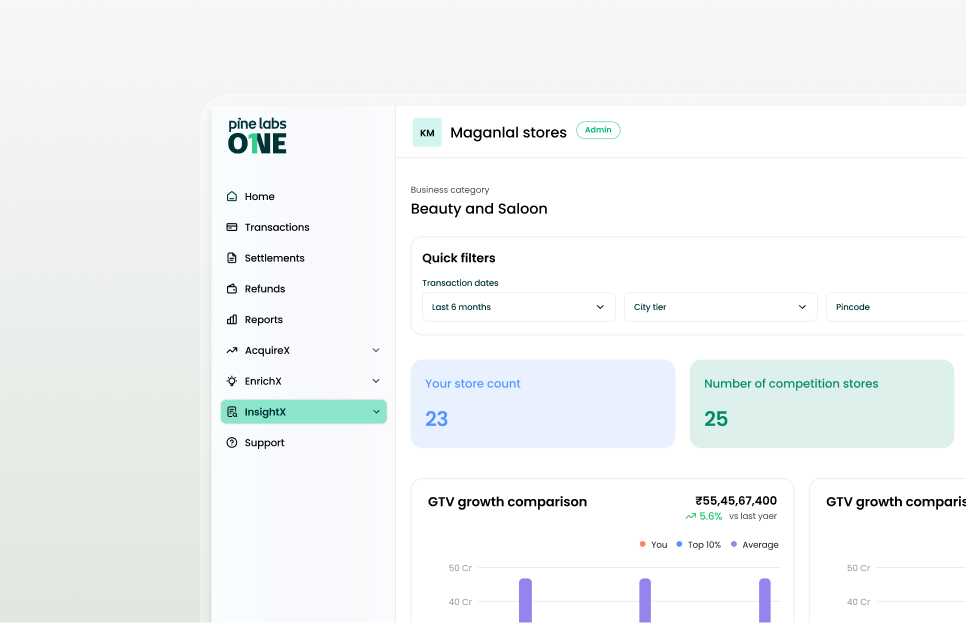The height and width of the screenshot is (623, 966).
Task: Click the GTV growth comparison chart title
Action: tap(507, 502)
